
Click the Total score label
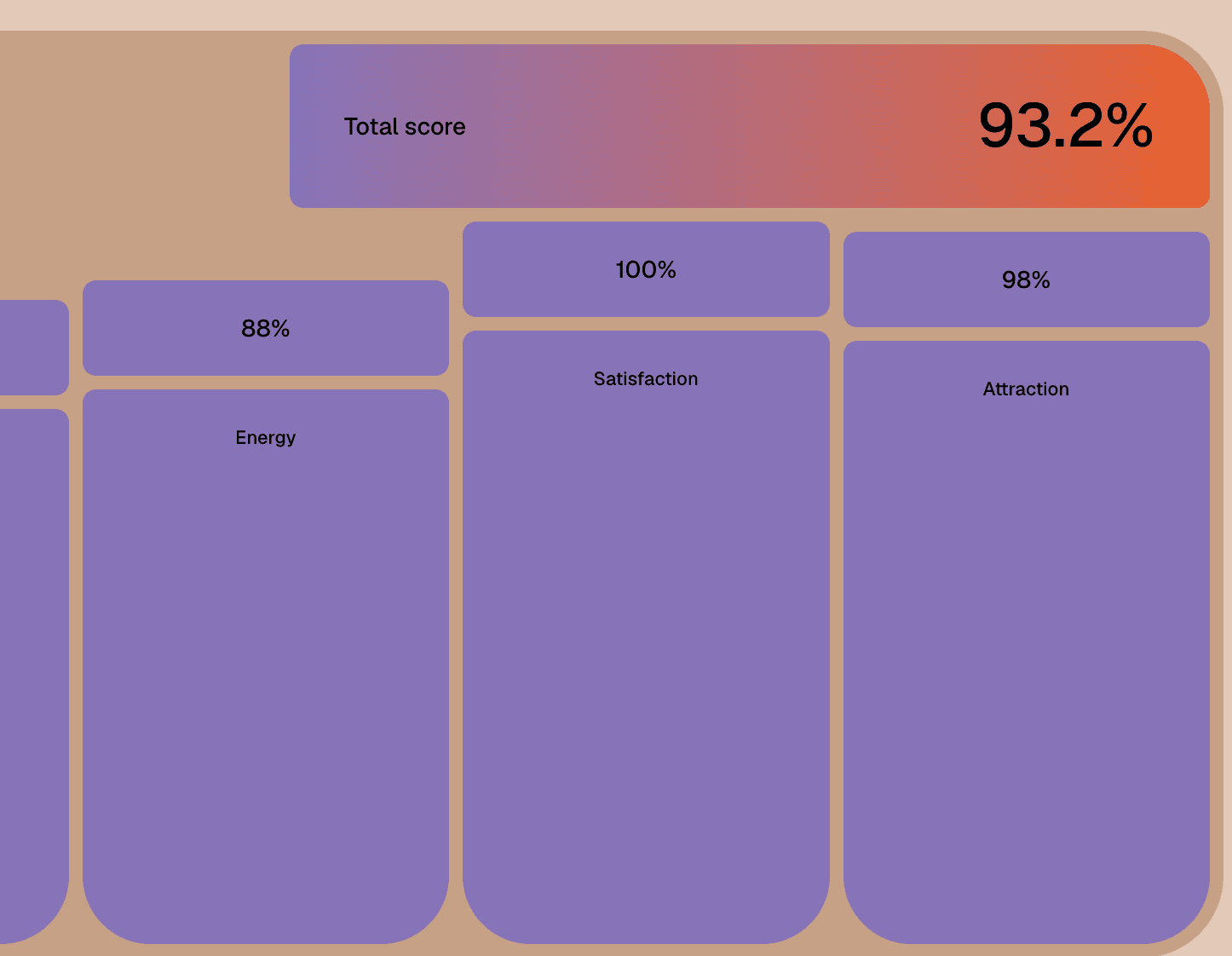coord(405,127)
